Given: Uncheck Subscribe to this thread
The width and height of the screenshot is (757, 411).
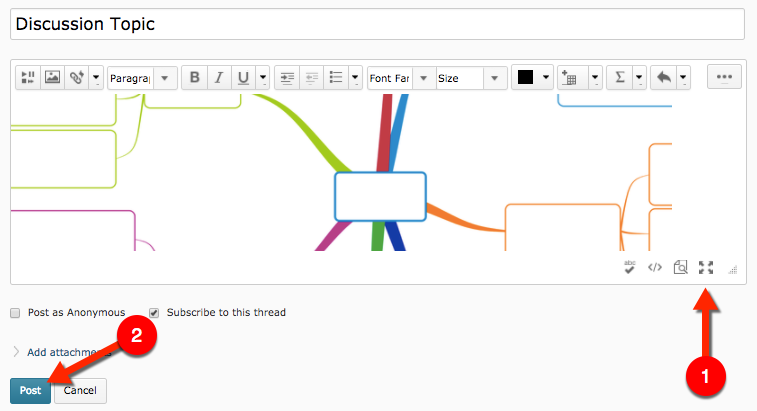Looking at the screenshot, I should pyautogui.click(x=154, y=313).
